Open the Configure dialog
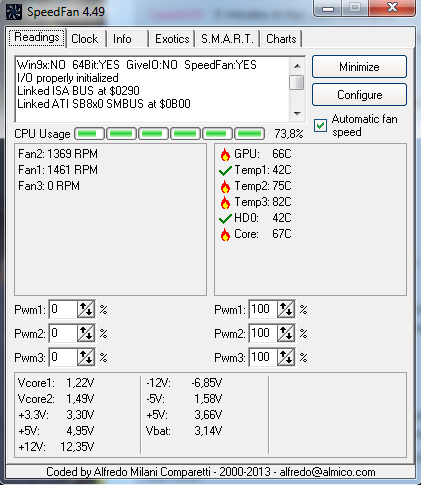421x485 pixels. pos(359,95)
